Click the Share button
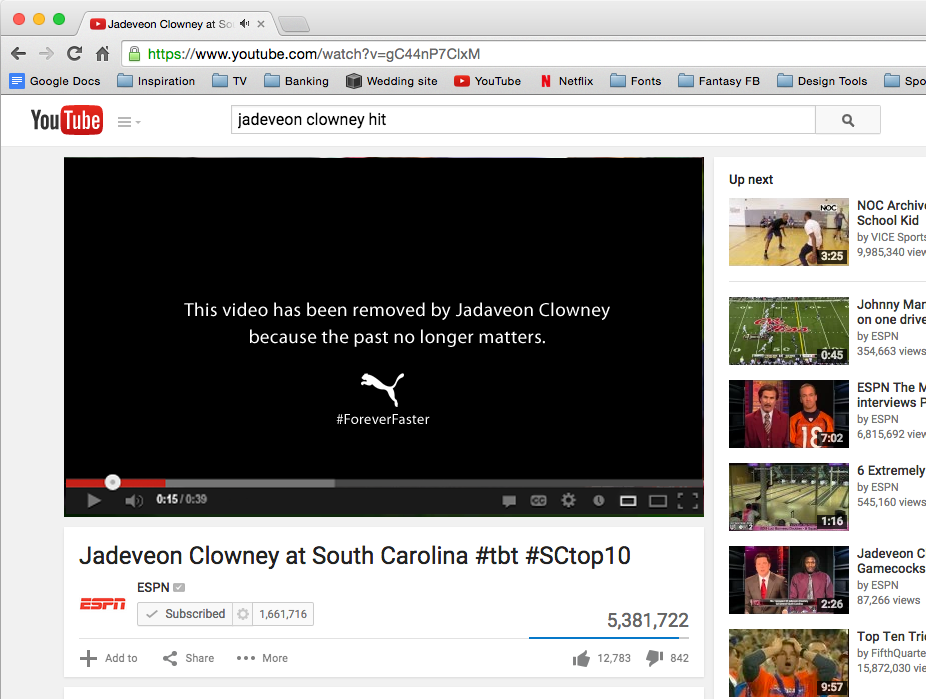 (x=188, y=658)
